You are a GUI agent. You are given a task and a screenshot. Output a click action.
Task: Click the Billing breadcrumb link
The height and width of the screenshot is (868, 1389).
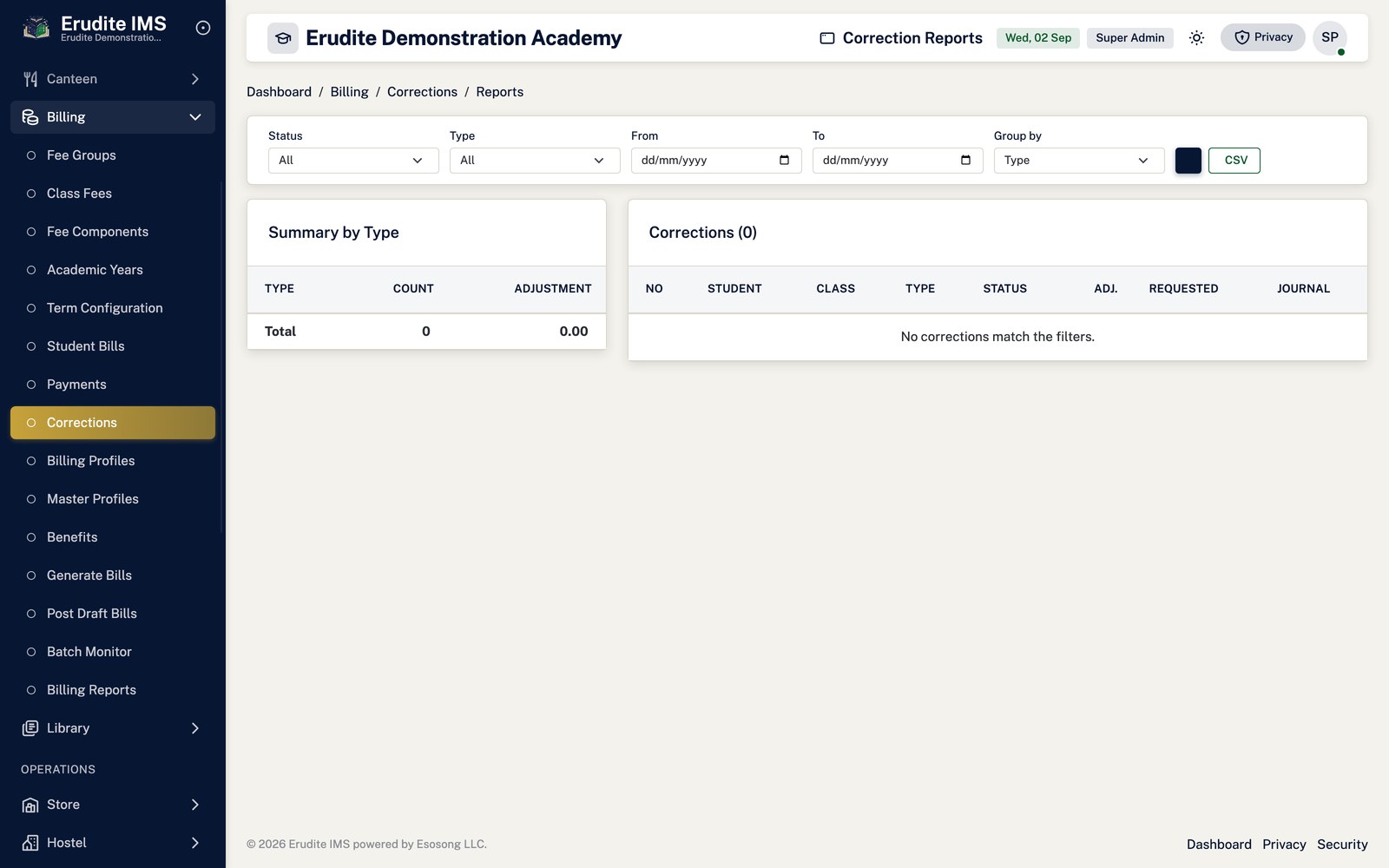[x=349, y=92]
